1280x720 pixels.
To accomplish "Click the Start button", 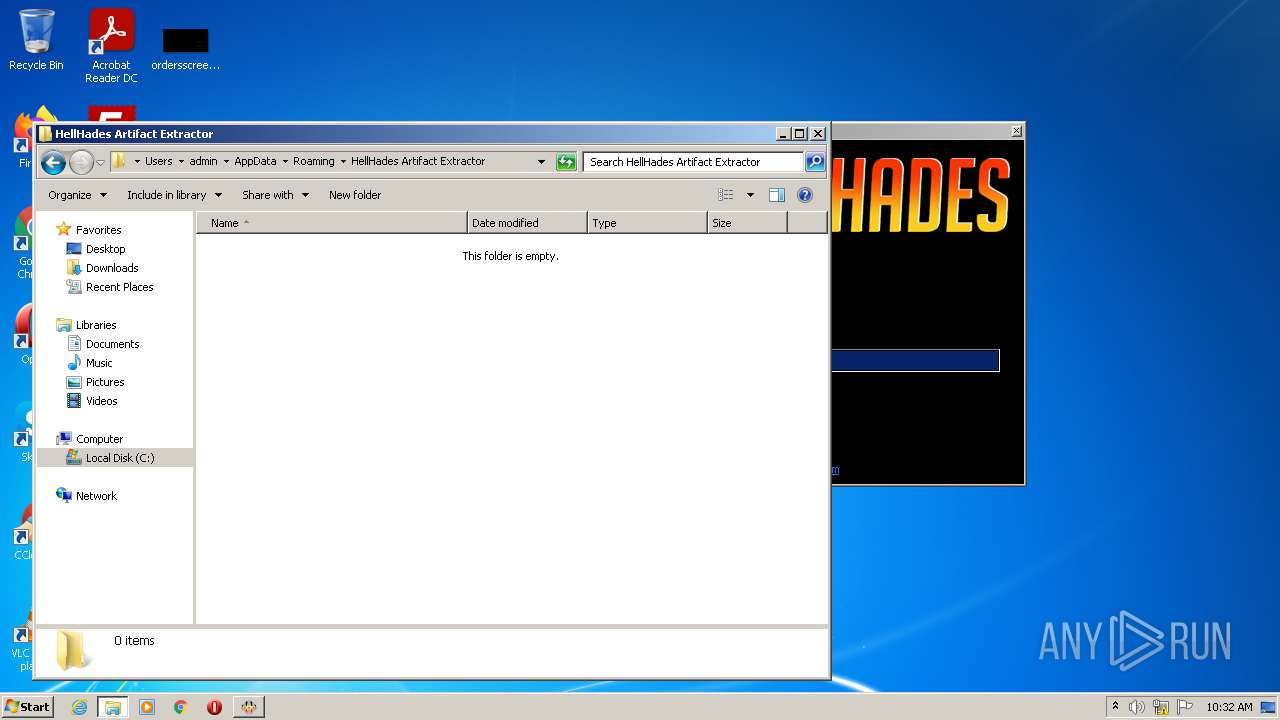I will (27, 706).
